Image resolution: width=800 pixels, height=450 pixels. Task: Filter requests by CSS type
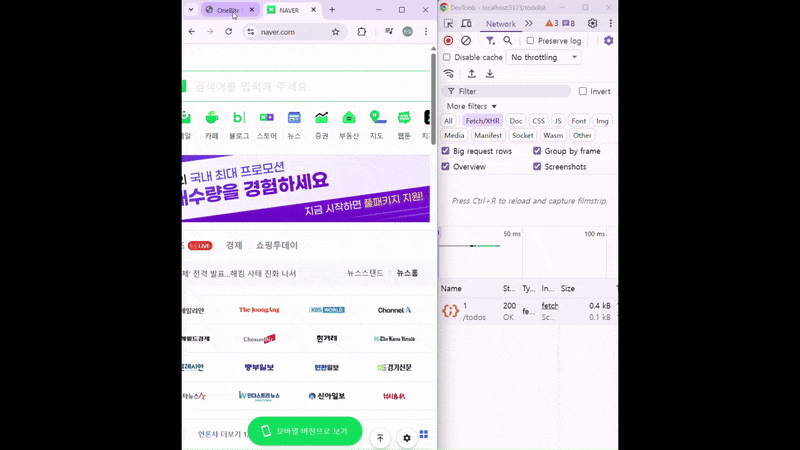coord(538,121)
